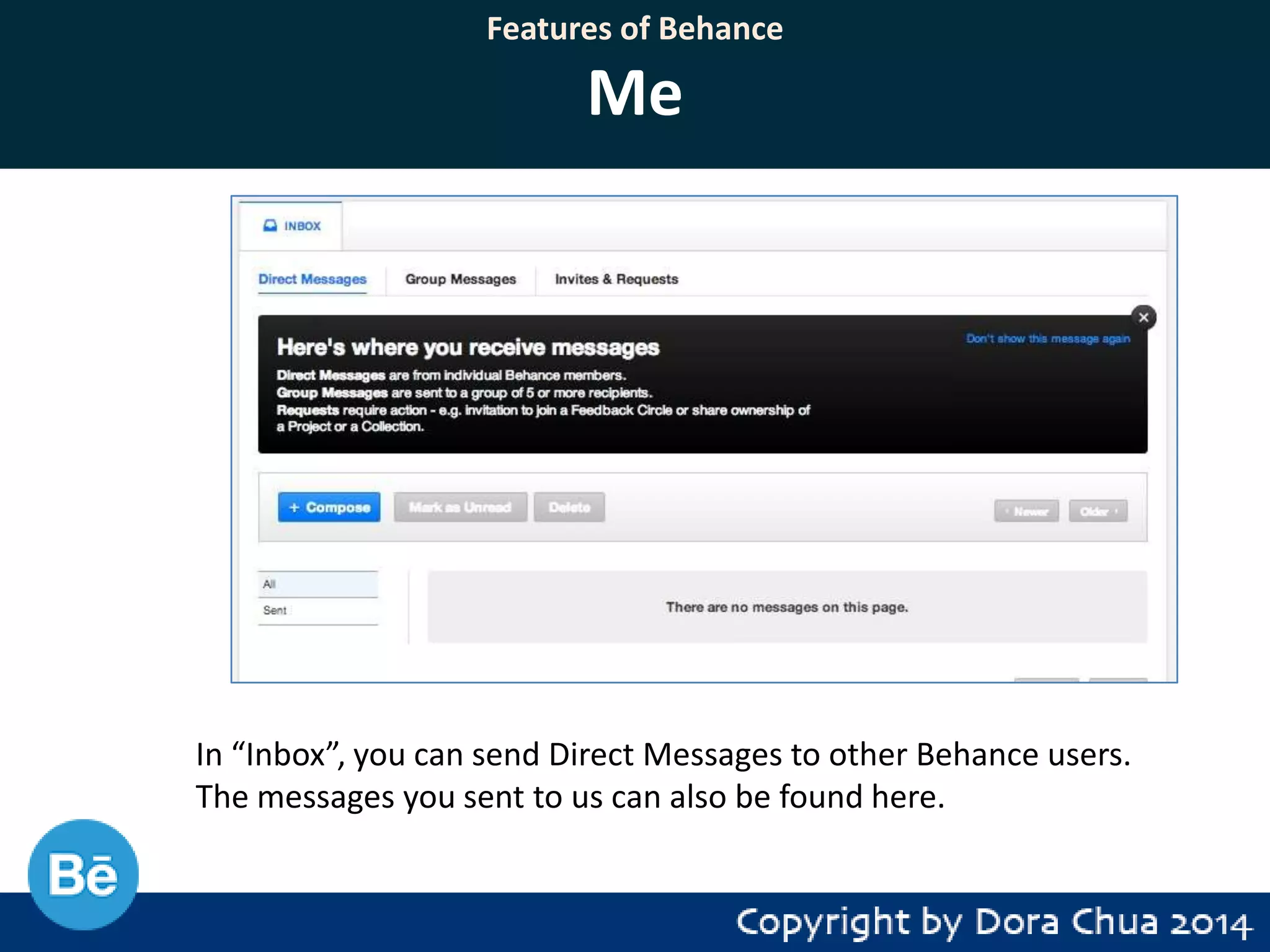Go to Older messages
1270x952 pixels.
pyautogui.click(x=1098, y=512)
